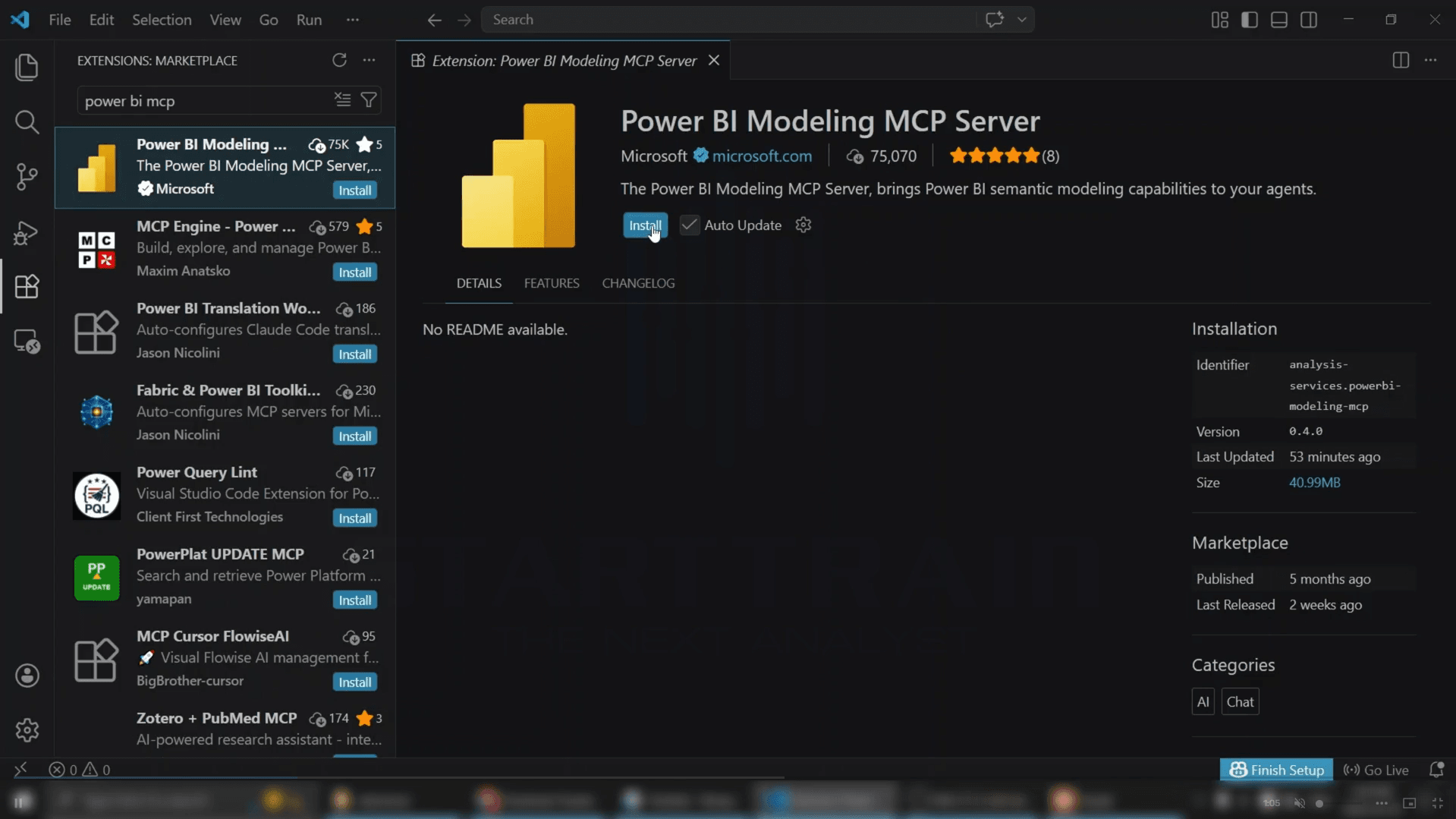Expand the chat dropdown arrow in title bar
This screenshot has width=1456, height=819.
tap(1022, 20)
